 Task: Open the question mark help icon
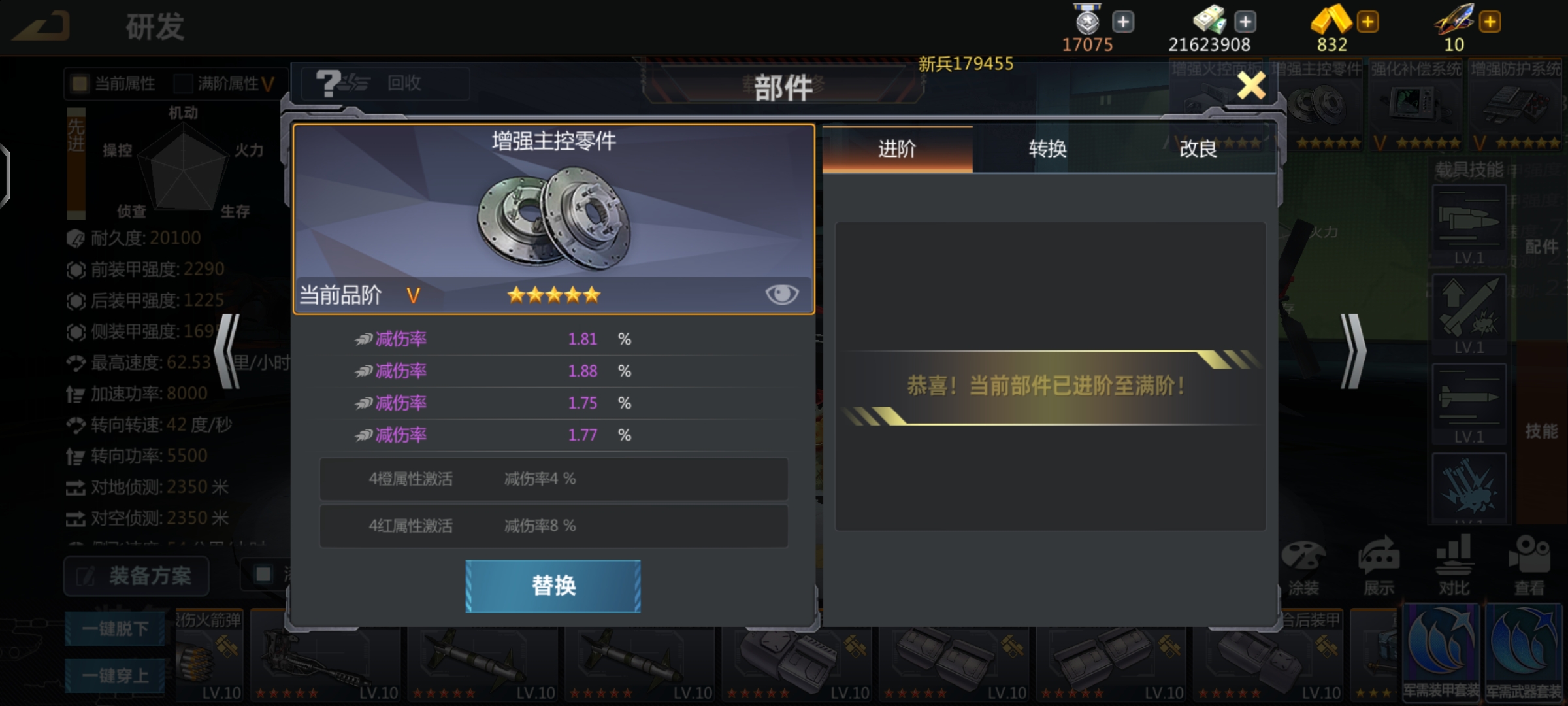[x=328, y=83]
